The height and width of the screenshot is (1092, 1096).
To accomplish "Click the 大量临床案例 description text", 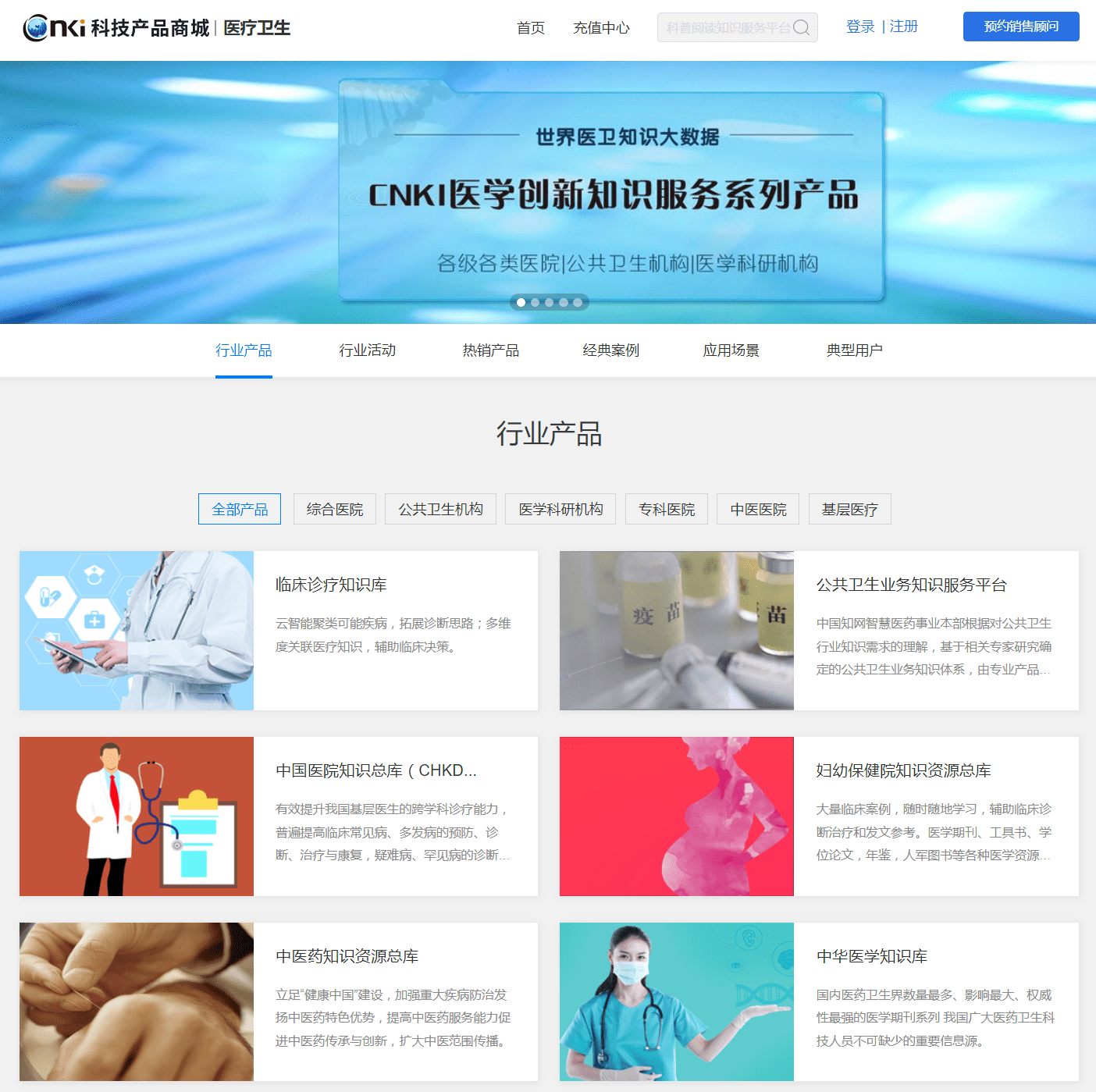I will pos(934,832).
